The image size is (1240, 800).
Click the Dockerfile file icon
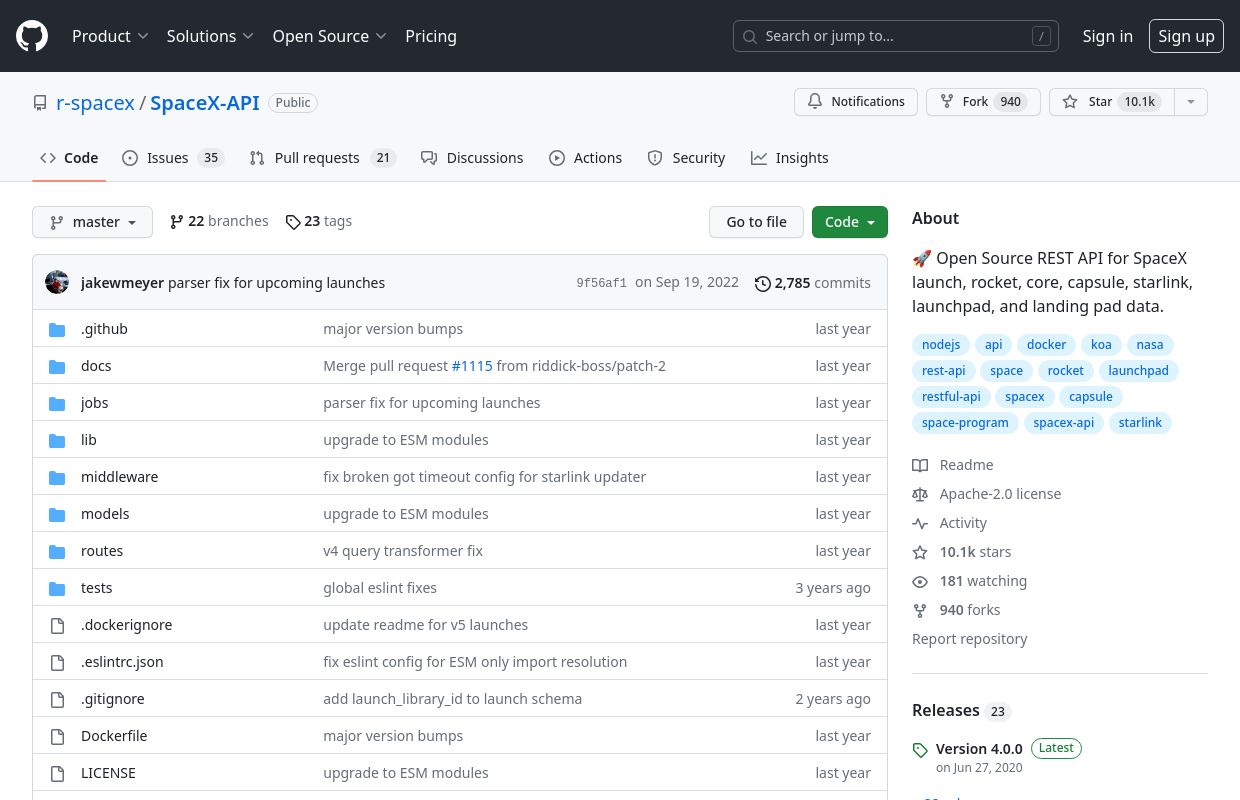(58, 736)
